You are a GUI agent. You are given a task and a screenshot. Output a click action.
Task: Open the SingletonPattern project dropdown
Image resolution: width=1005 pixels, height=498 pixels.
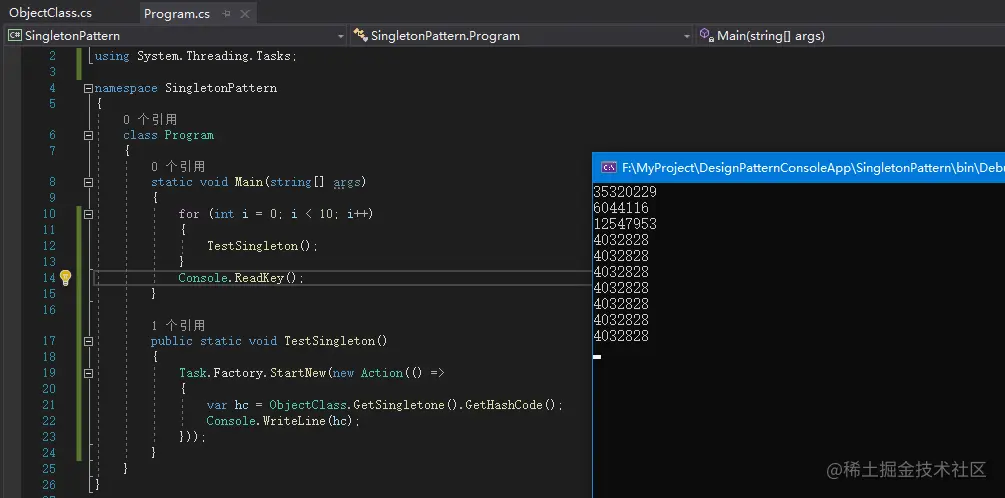click(341, 37)
